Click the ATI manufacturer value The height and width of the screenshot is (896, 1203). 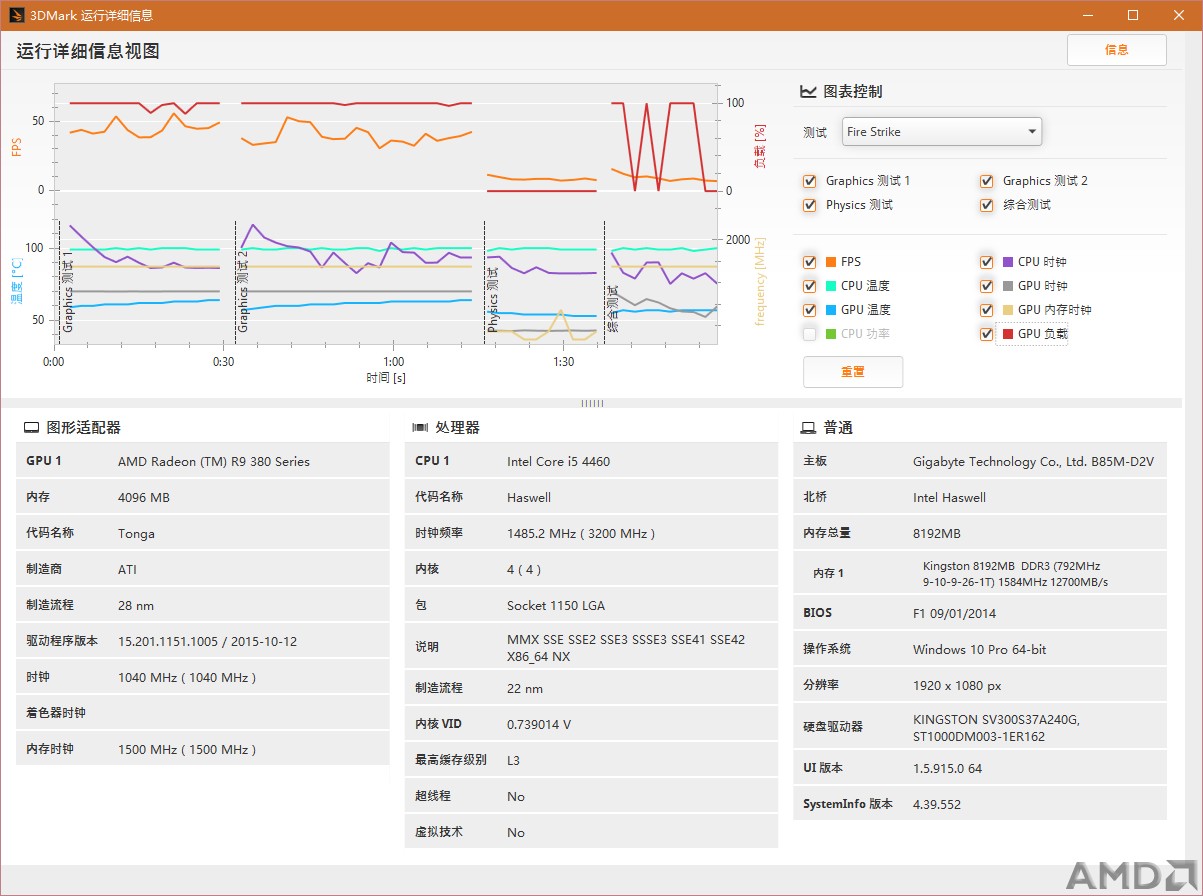click(x=127, y=569)
